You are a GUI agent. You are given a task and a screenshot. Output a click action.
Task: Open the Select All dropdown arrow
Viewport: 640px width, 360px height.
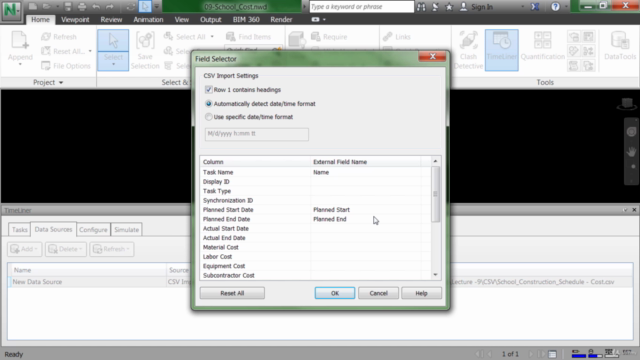tap(212, 37)
